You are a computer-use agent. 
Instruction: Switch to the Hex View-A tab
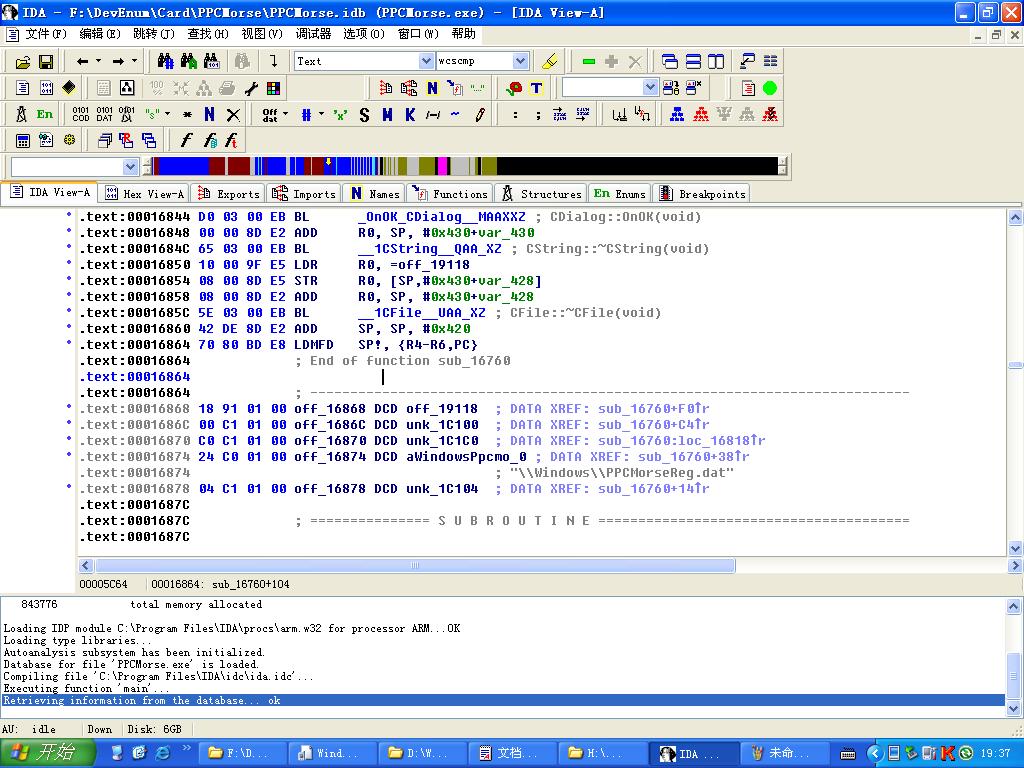point(145,194)
